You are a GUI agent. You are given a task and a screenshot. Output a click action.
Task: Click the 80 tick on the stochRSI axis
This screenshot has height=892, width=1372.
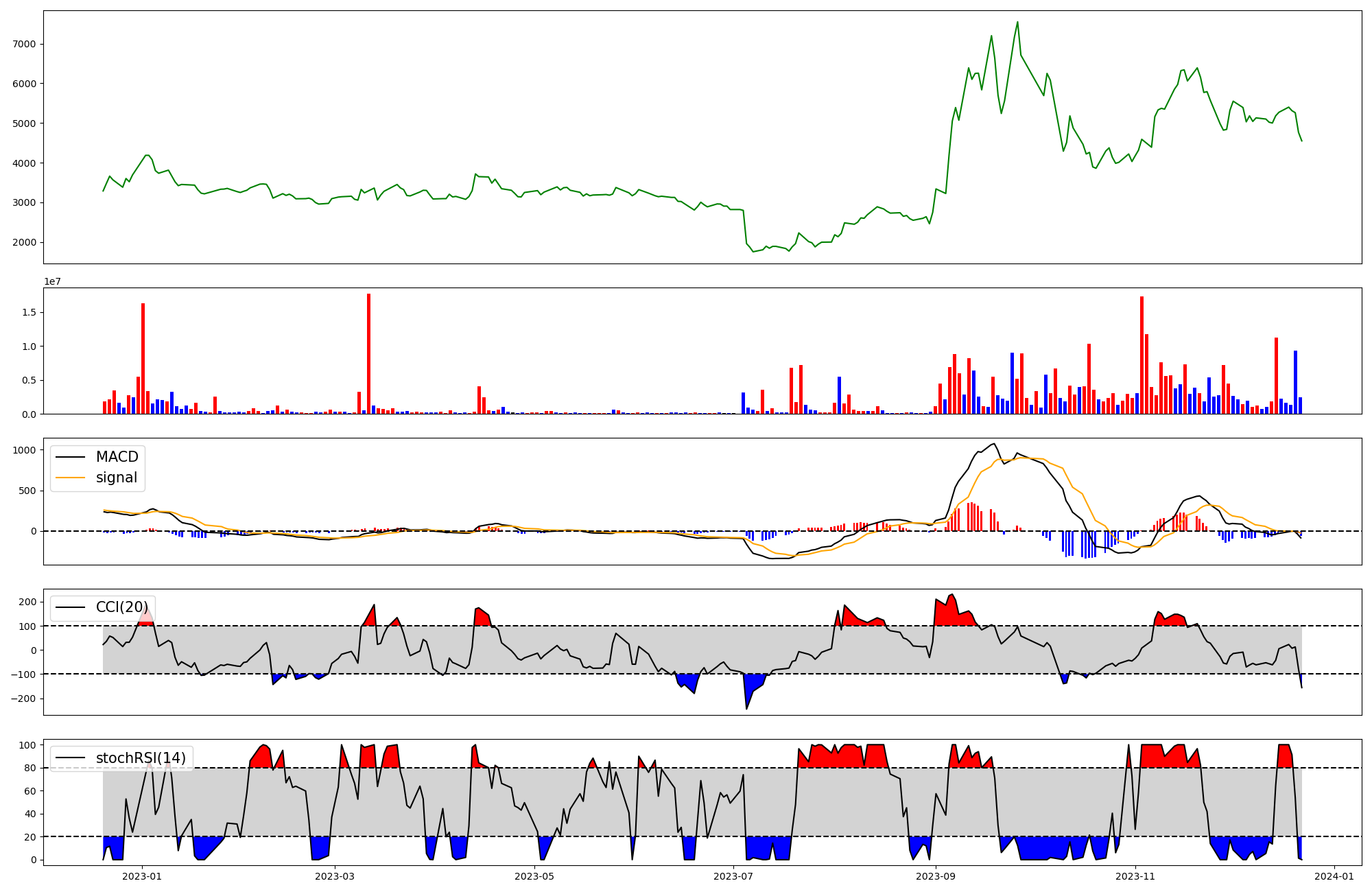(x=29, y=768)
